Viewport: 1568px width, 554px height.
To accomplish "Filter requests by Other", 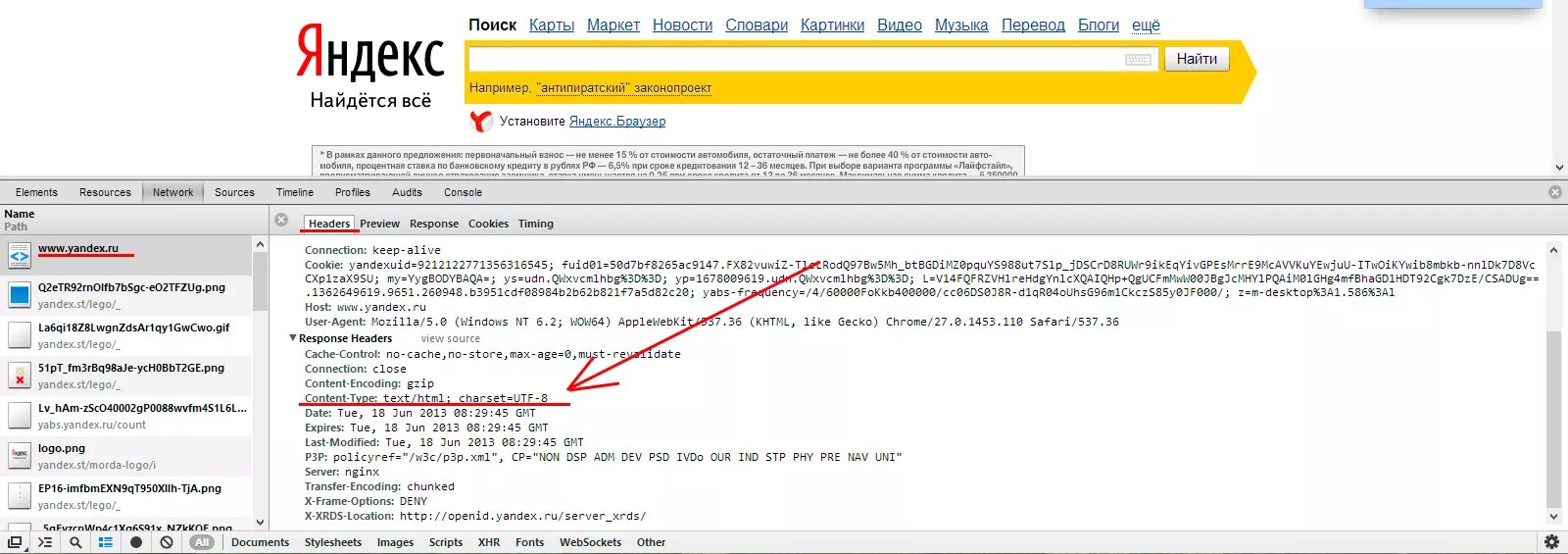I will [x=651, y=542].
